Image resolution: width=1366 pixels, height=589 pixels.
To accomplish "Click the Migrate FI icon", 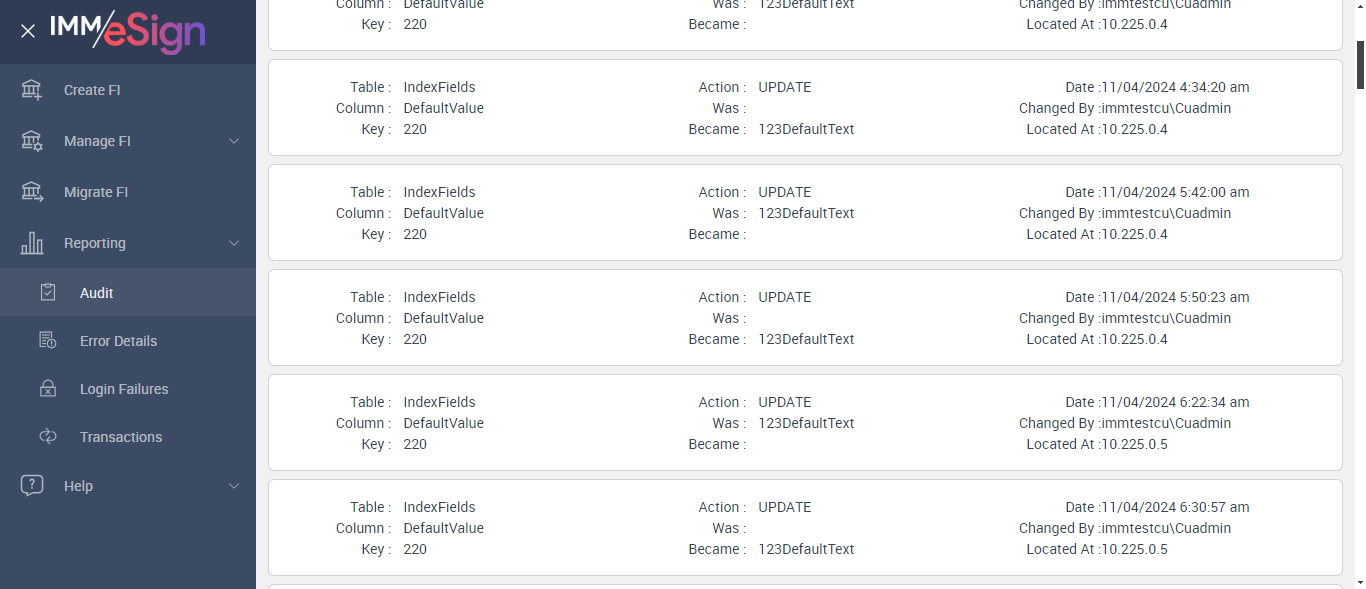I will [x=32, y=192].
